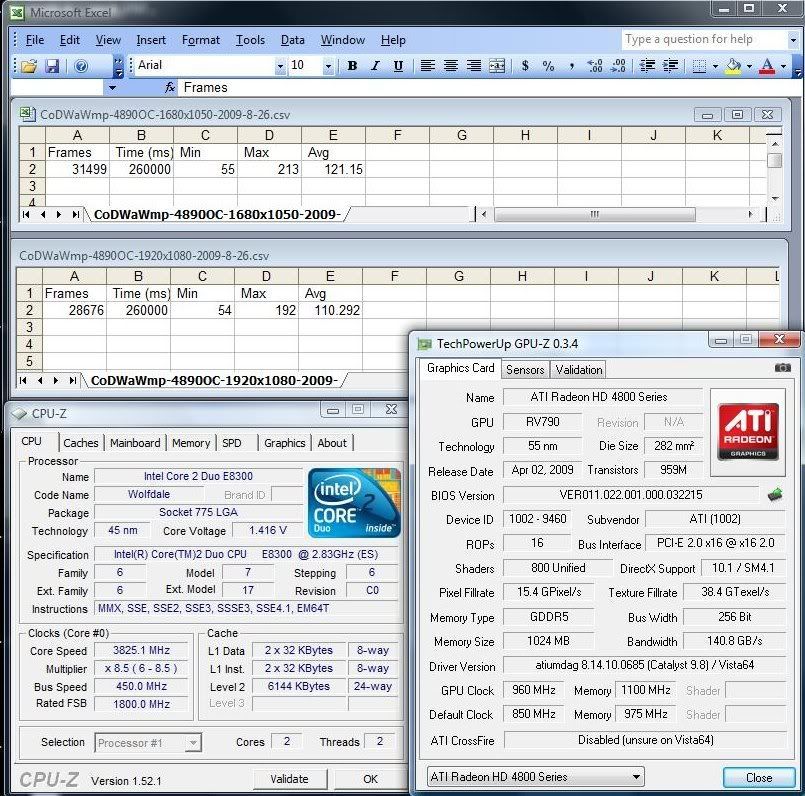Screen dimensions: 805x796
Task: Switch to GPU-Z Validation tab
Action: click(x=579, y=370)
